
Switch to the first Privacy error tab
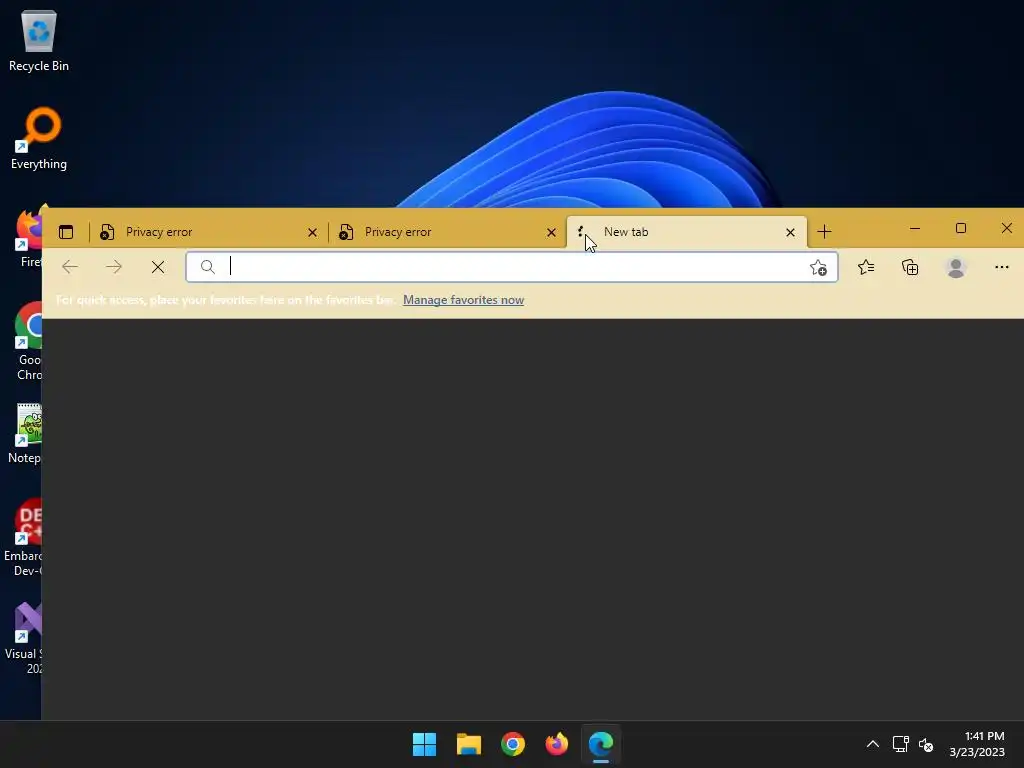click(x=208, y=232)
